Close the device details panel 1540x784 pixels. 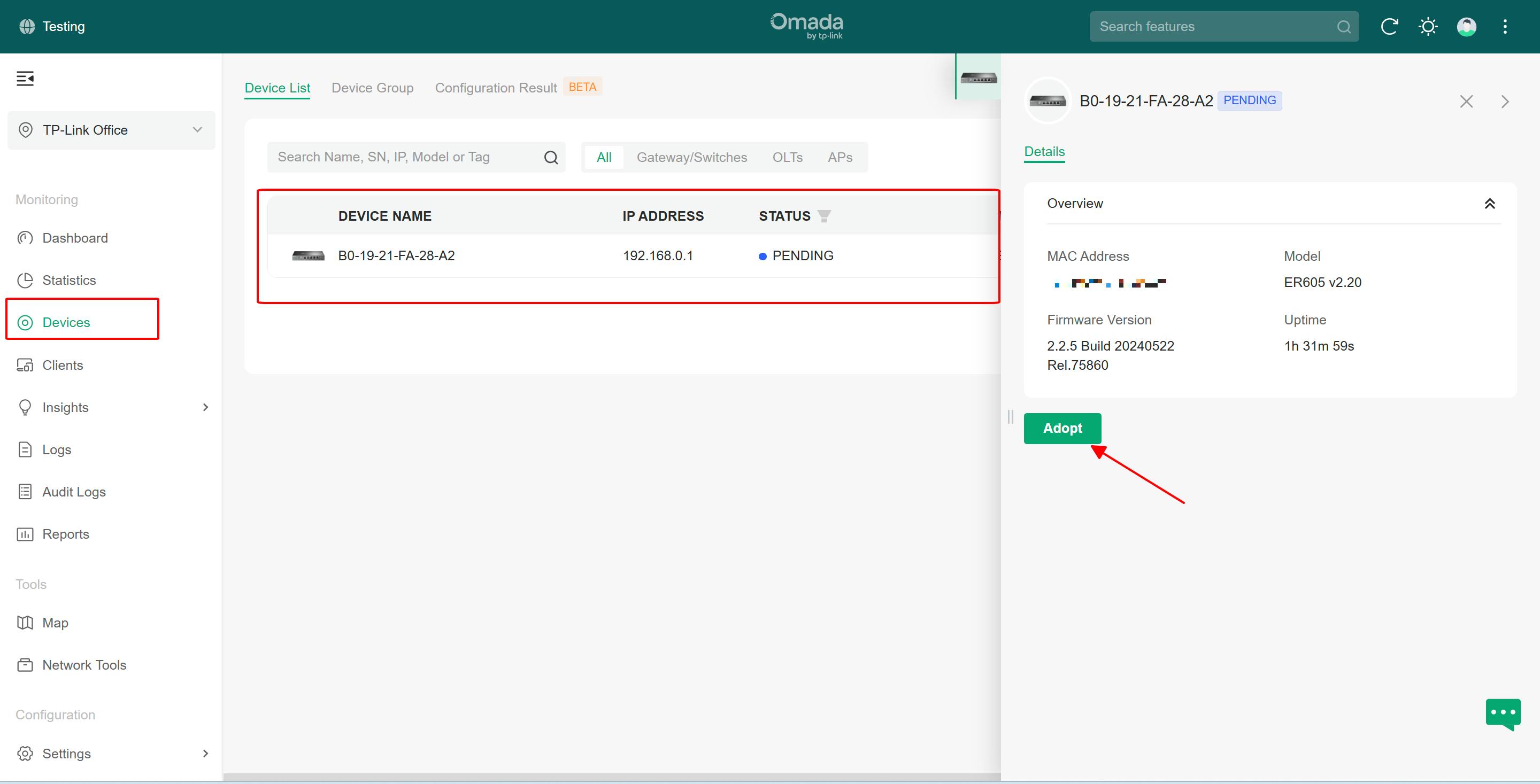pos(1466,102)
